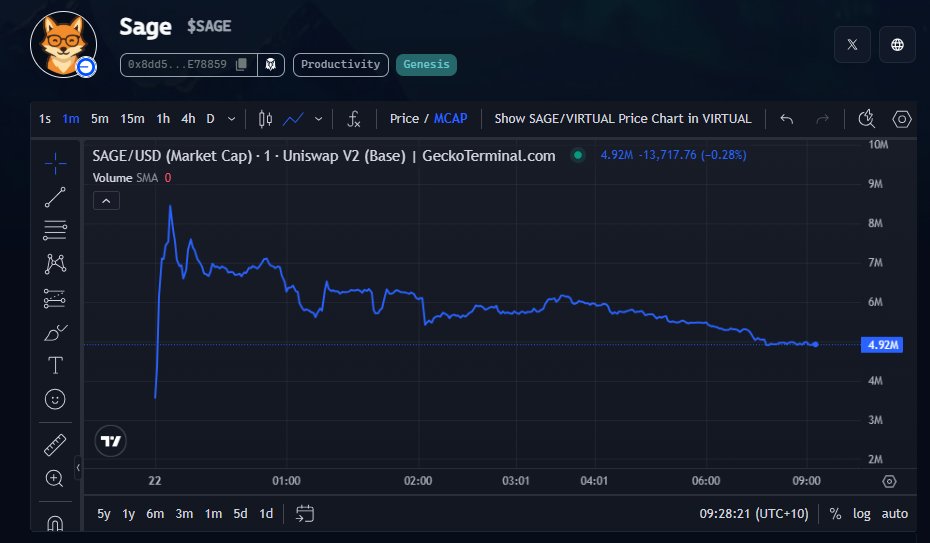Copy the contract address
The image size is (930, 543).
(241, 65)
